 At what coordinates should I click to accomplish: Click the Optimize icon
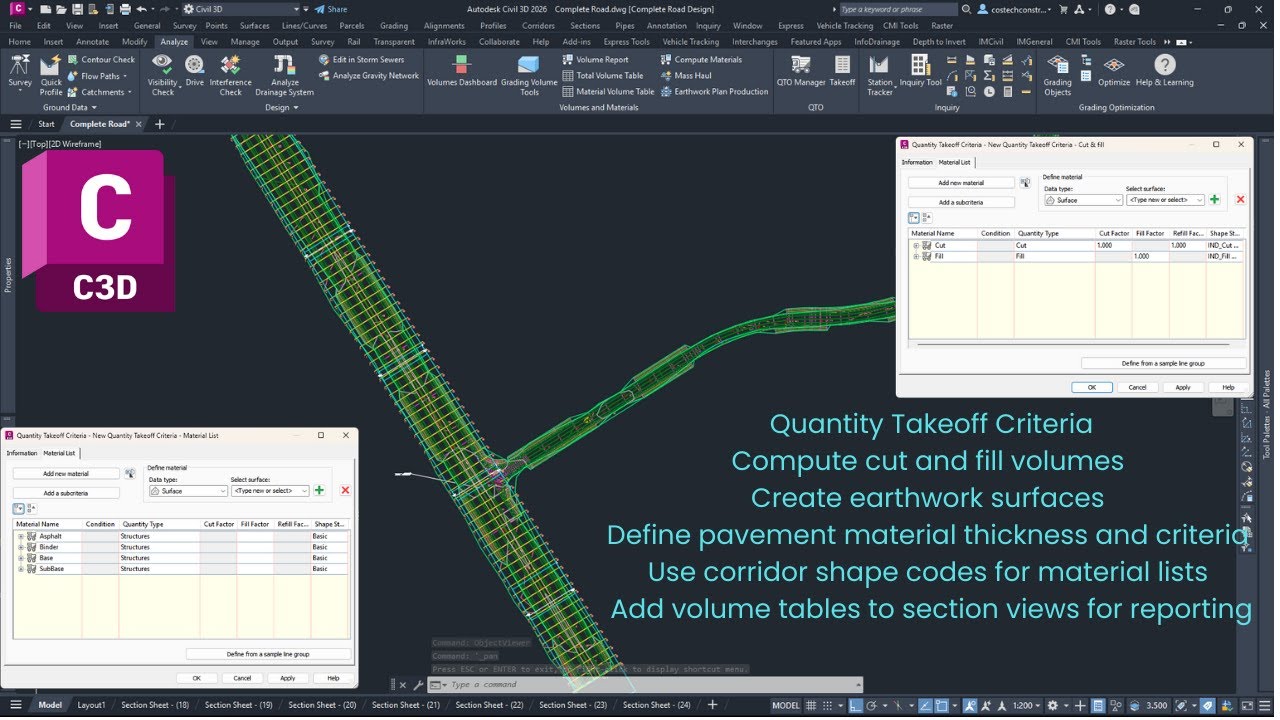click(1114, 72)
